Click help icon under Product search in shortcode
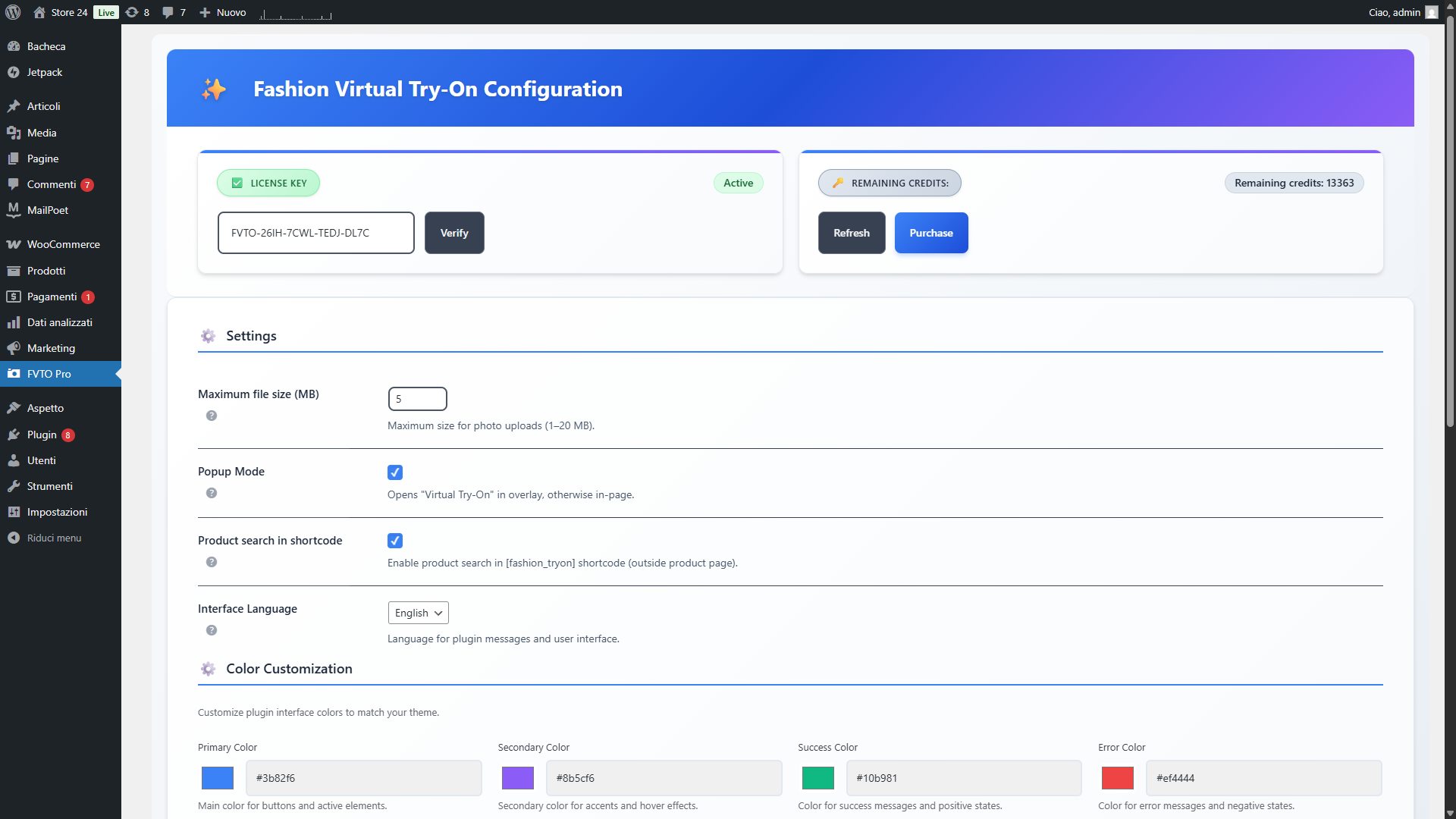1456x819 pixels. 212,562
